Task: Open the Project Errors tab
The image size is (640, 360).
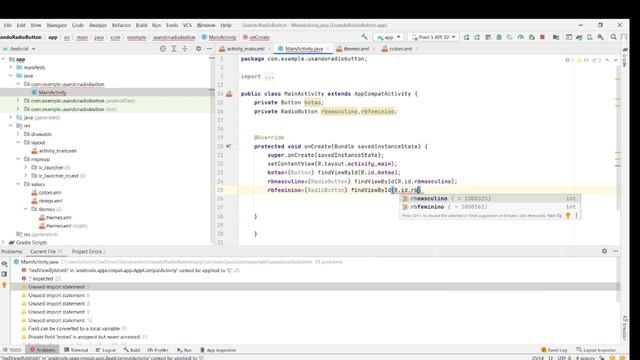Action: coord(88,251)
